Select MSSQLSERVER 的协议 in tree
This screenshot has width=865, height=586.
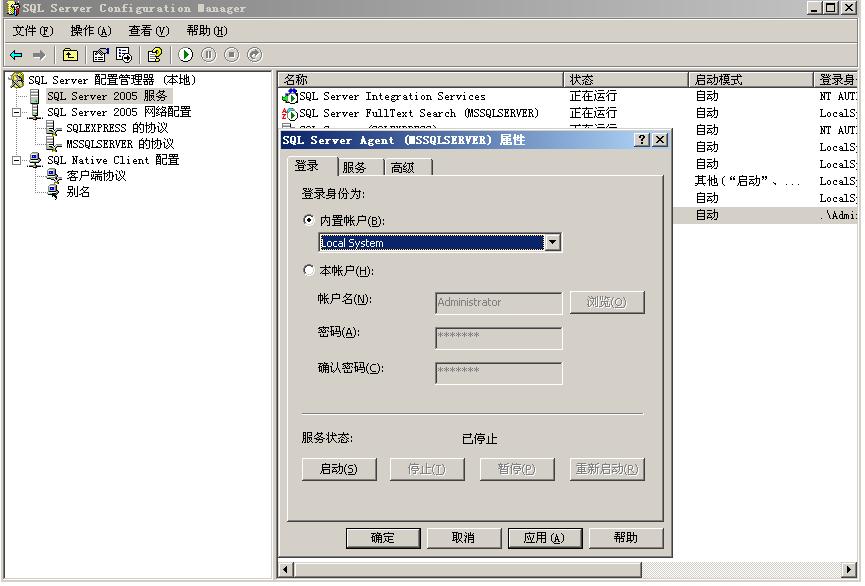tap(120, 145)
